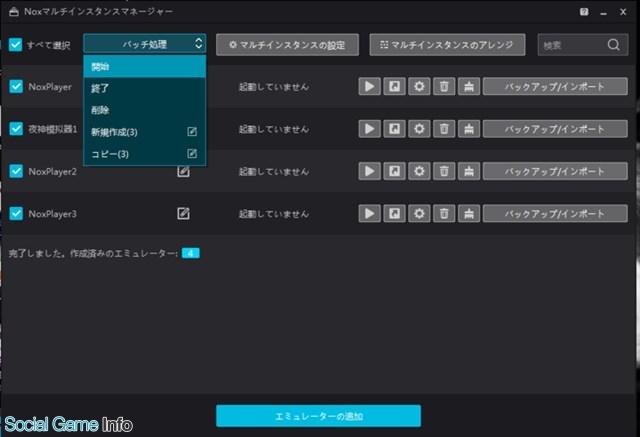Screen dimensions: 640x437
Task: Delete NoxPlayer2 with trash icon
Action: coord(444,171)
